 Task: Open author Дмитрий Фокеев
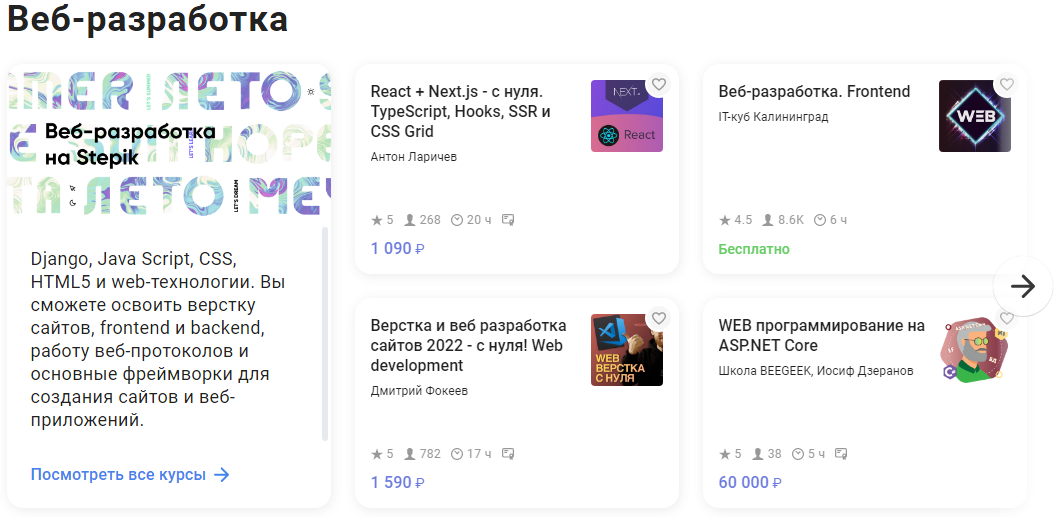419,391
